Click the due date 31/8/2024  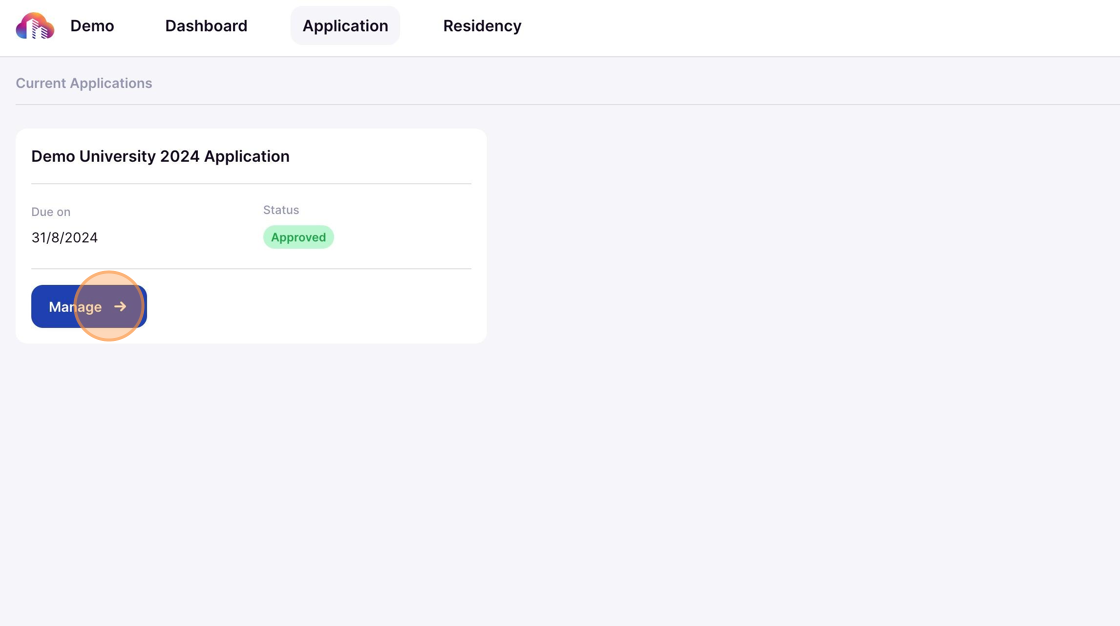64,237
